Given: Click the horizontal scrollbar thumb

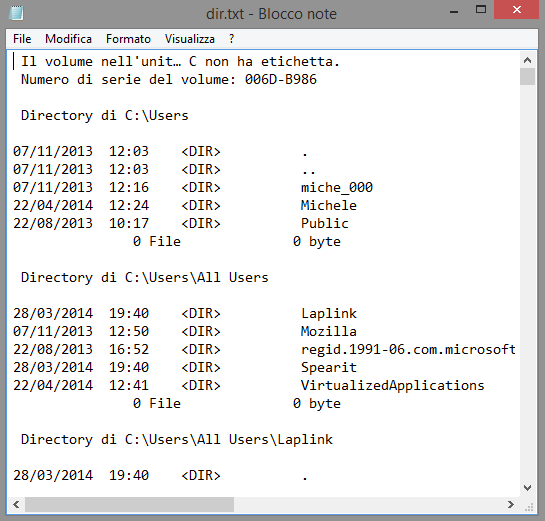Looking at the screenshot, I should coord(129,504).
